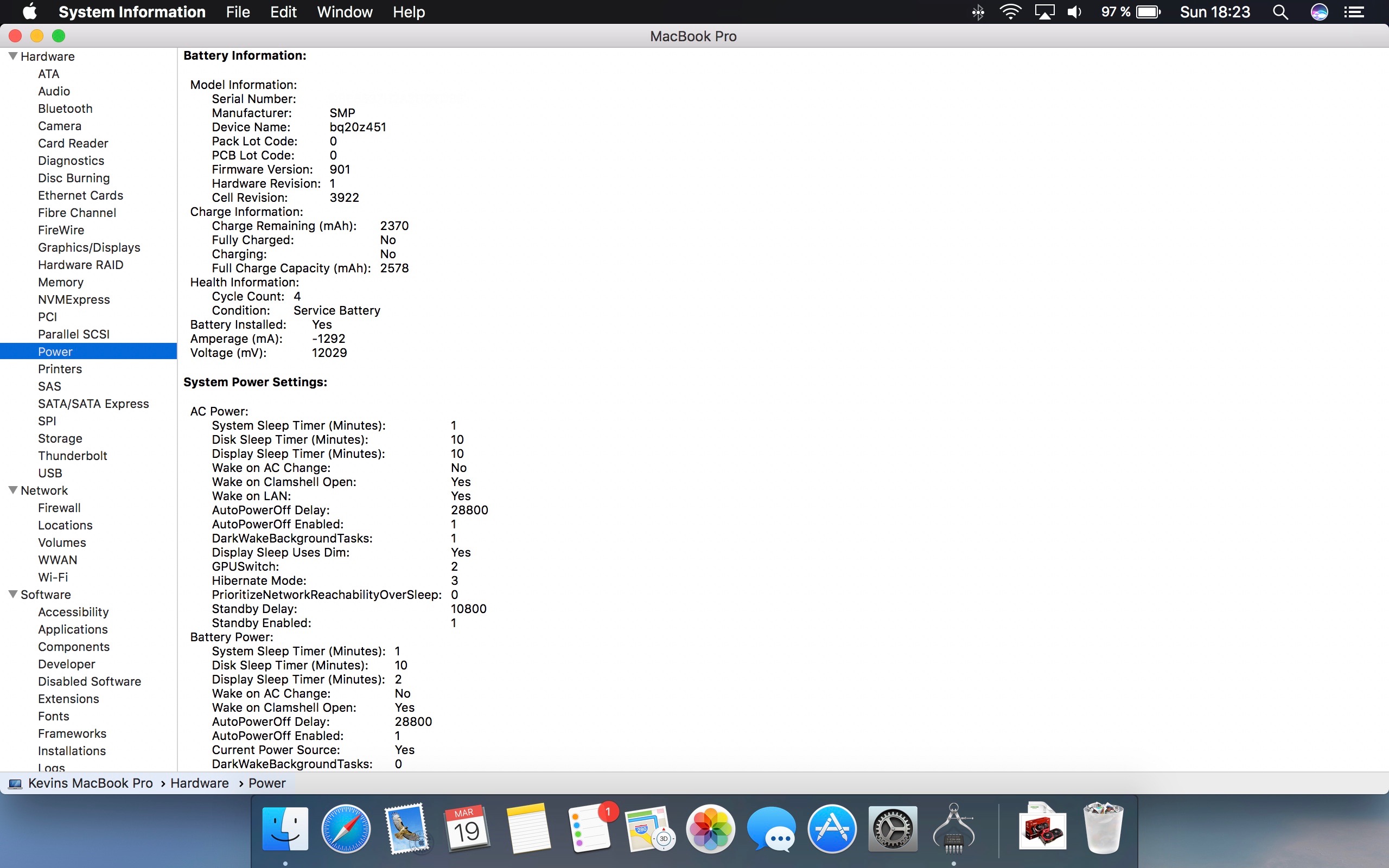Open the Wi-Fi status menu
The image size is (1389, 868).
(1010, 12)
